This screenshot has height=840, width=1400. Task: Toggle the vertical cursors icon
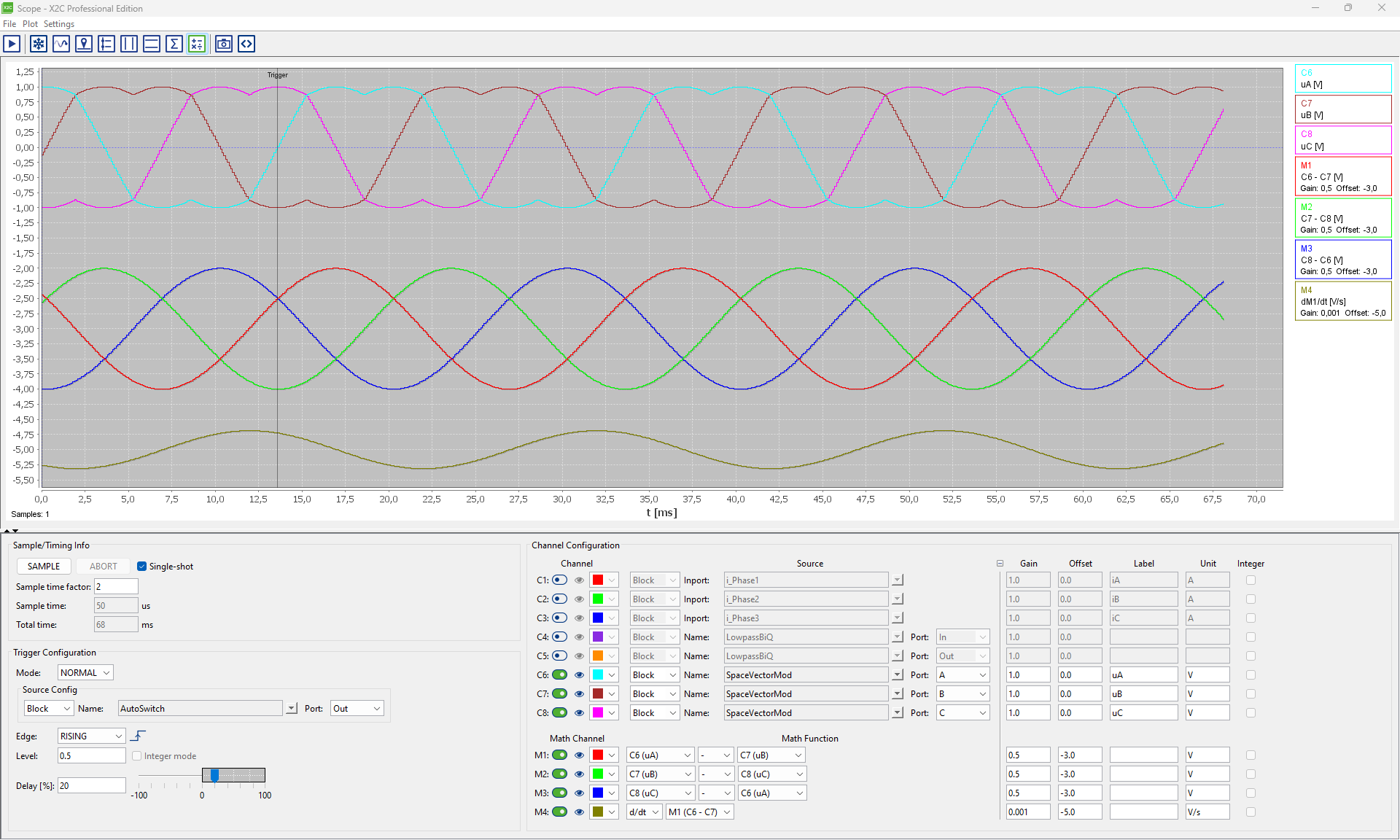pyautogui.click(x=129, y=44)
